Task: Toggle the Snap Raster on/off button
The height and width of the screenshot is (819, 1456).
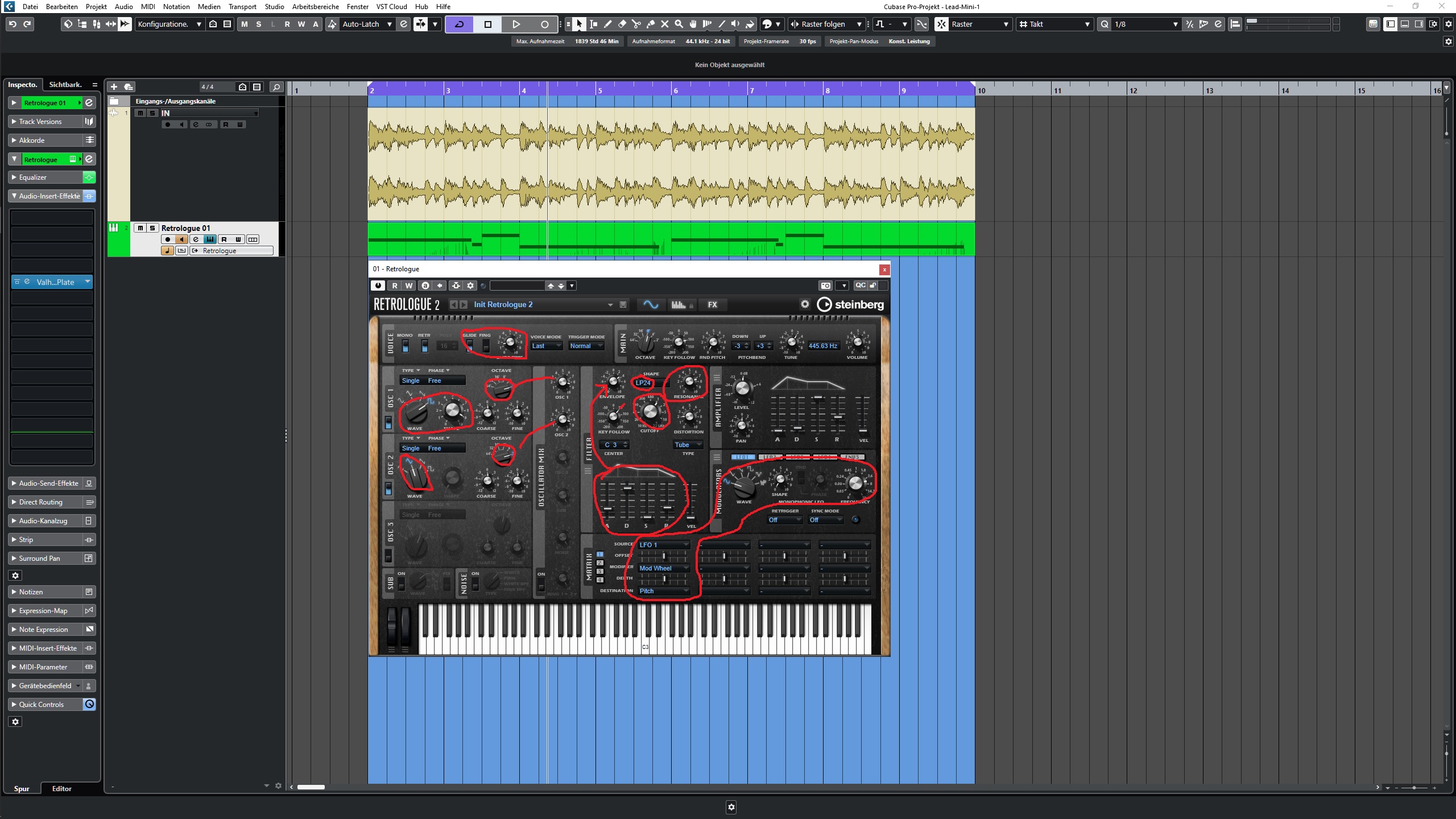Action: click(x=942, y=24)
